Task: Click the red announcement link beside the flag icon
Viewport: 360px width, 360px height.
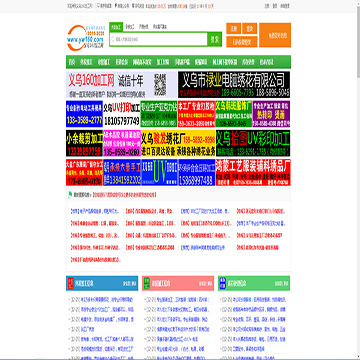Action: (124, 194)
